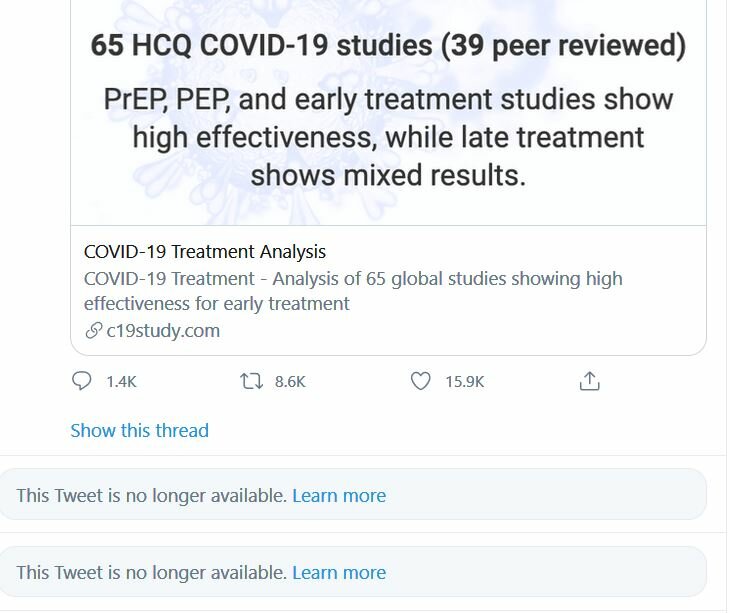Image resolution: width=730 pixels, height=613 pixels.
Task: Click the 8.6K retweet count
Action: [290, 382]
